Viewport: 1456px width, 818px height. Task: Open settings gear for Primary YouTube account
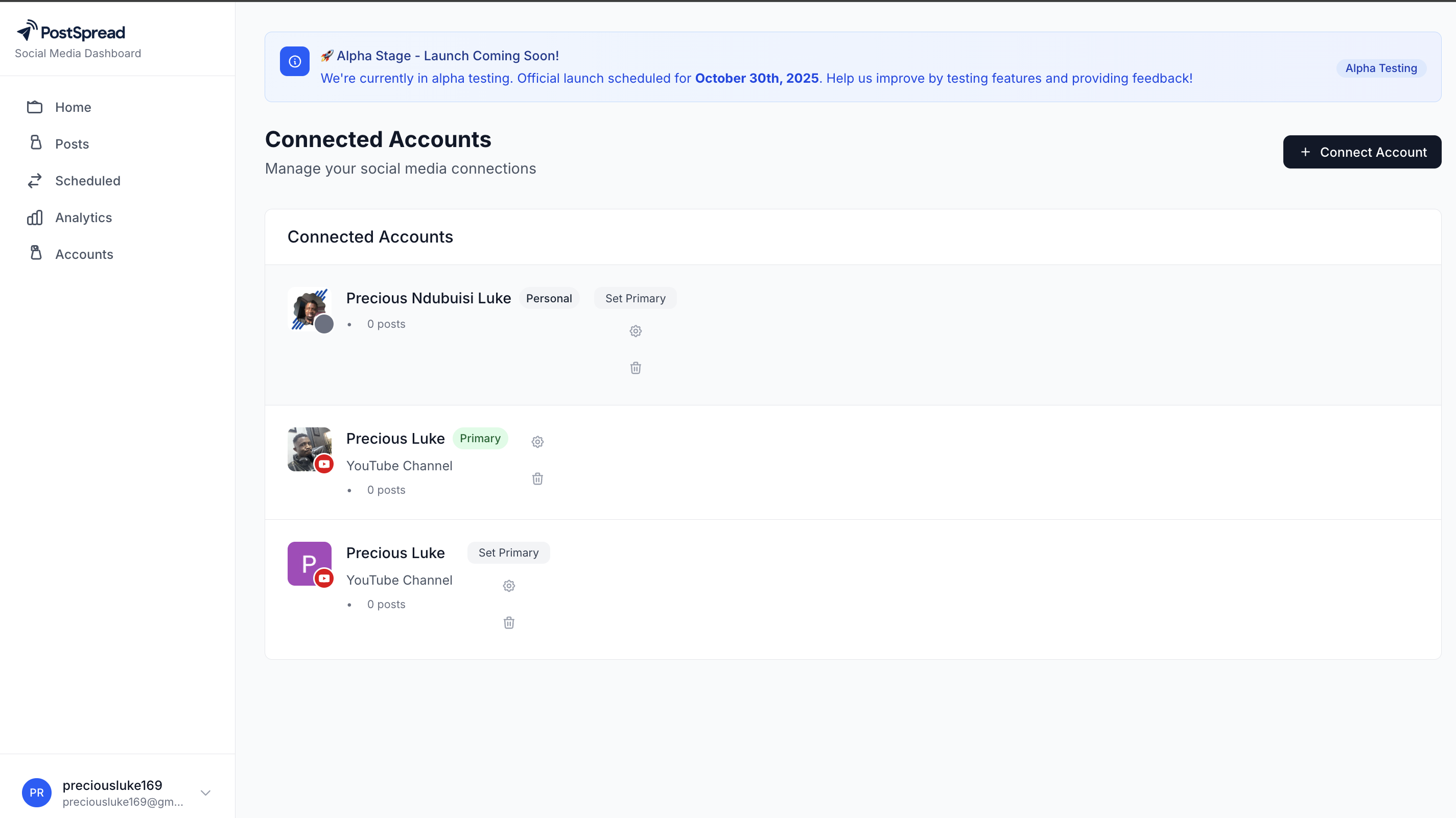point(537,442)
